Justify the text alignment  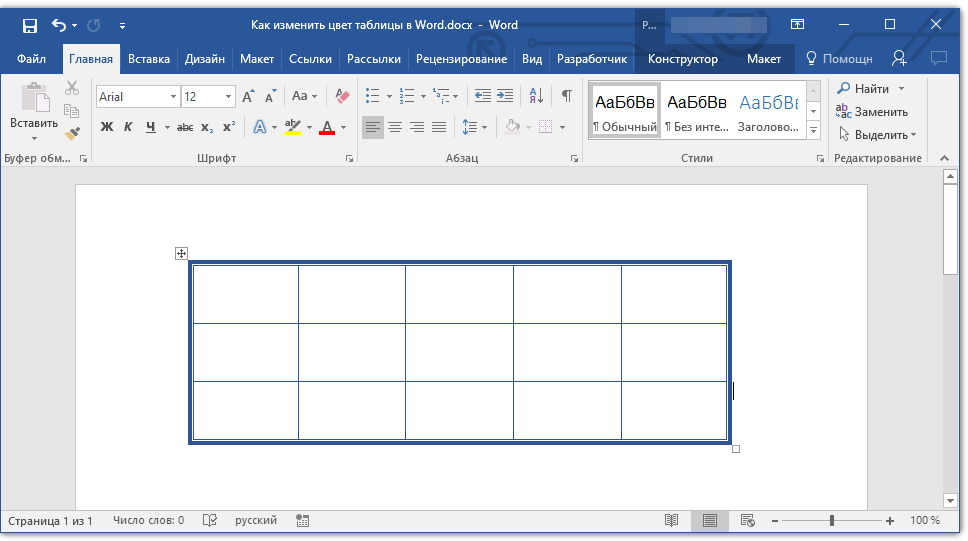(439, 127)
